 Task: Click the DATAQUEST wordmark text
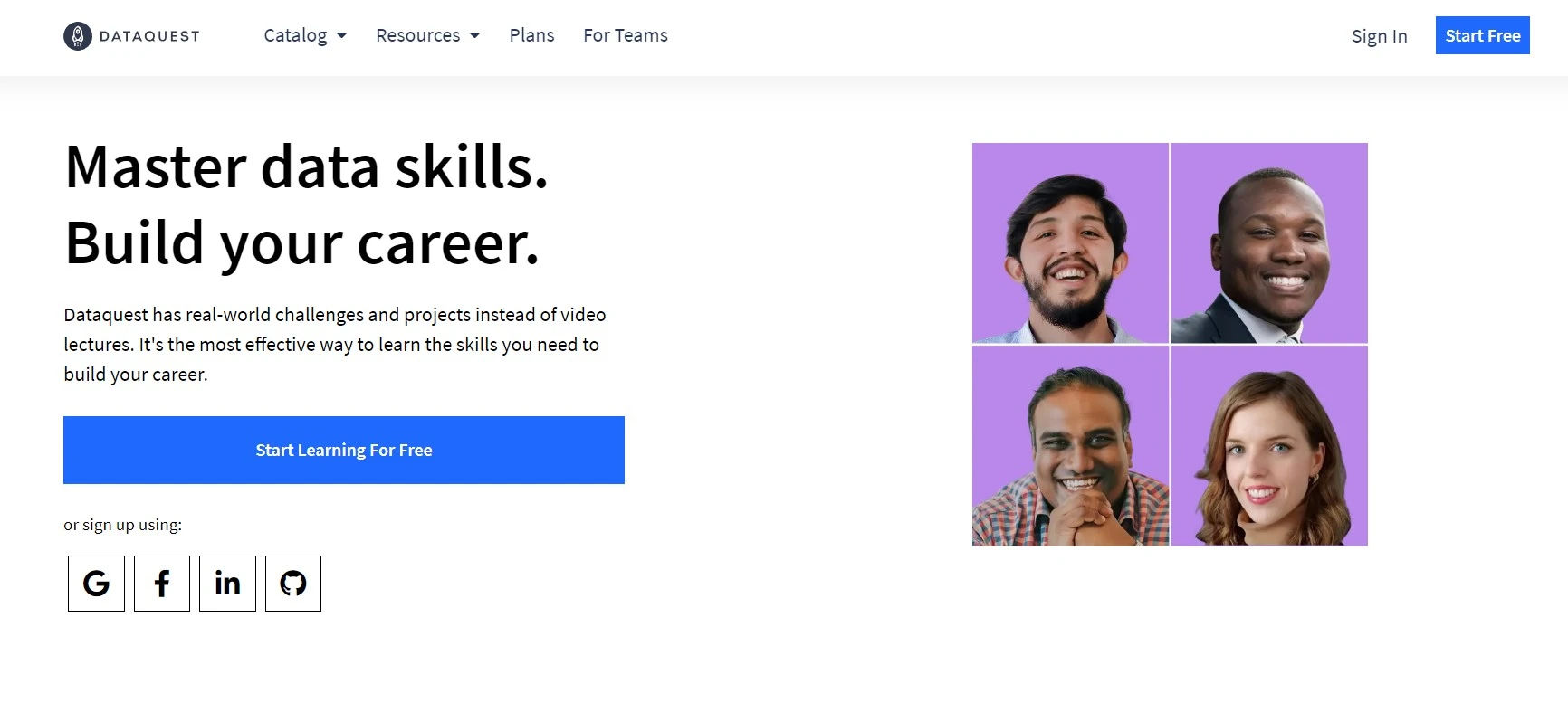pos(149,36)
